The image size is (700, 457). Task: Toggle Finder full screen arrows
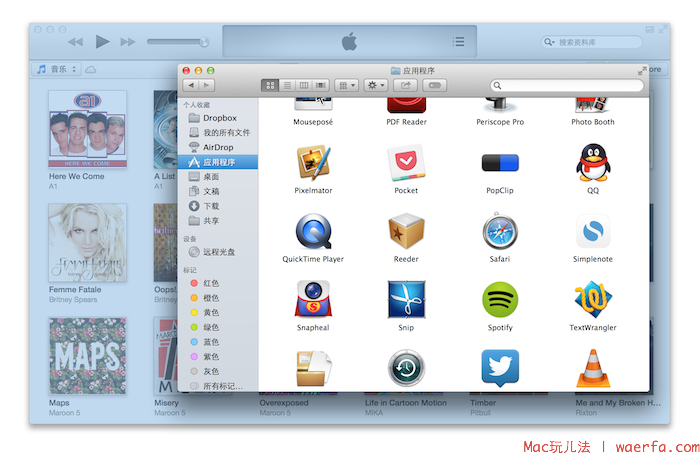coord(642,71)
